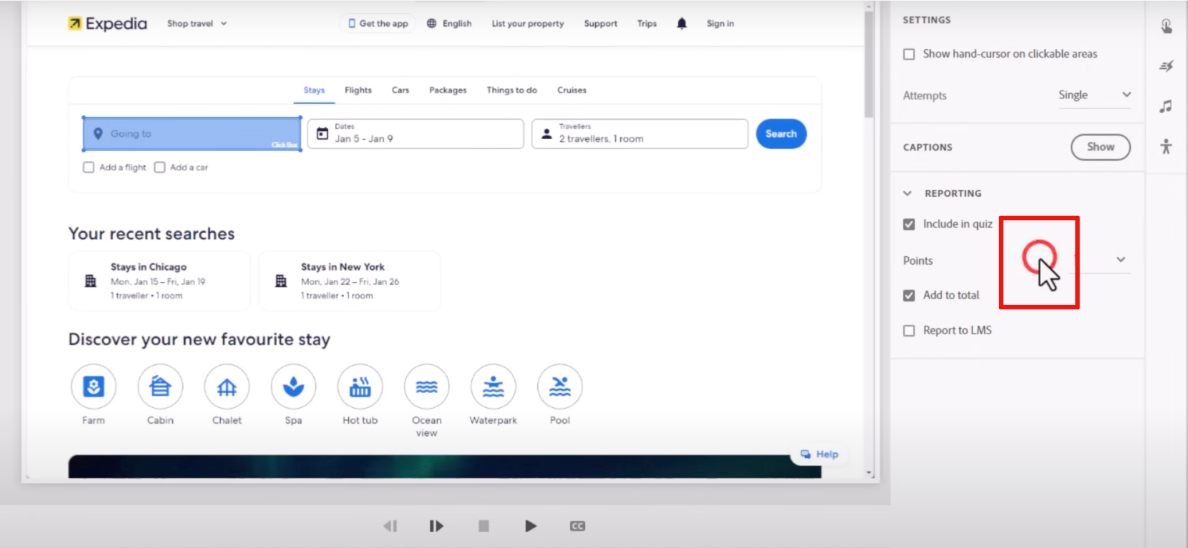The height and width of the screenshot is (548, 1188).
Task: Open the Dates picker Jan 5 - Jan 9
Action: pyautogui.click(x=416, y=133)
